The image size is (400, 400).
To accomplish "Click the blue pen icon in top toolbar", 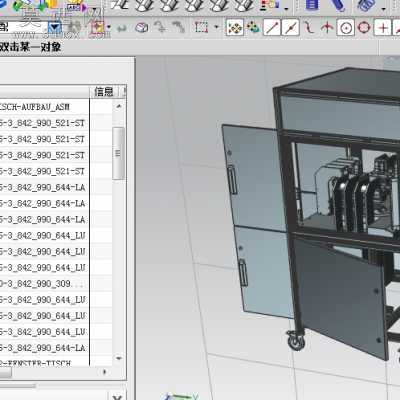I will click(x=338, y=5).
